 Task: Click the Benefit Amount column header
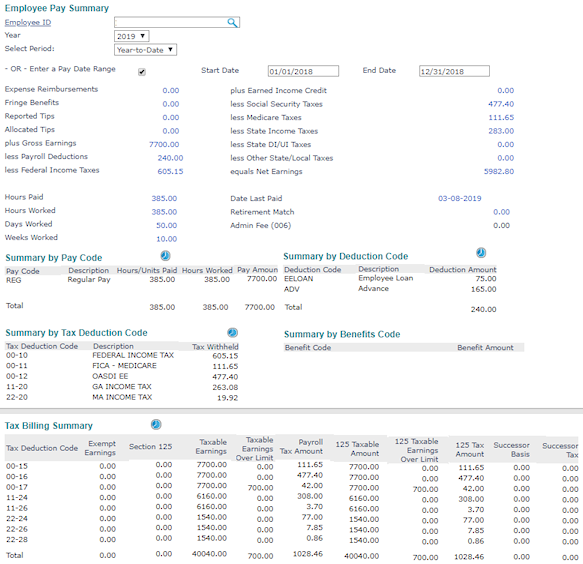[485, 348]
